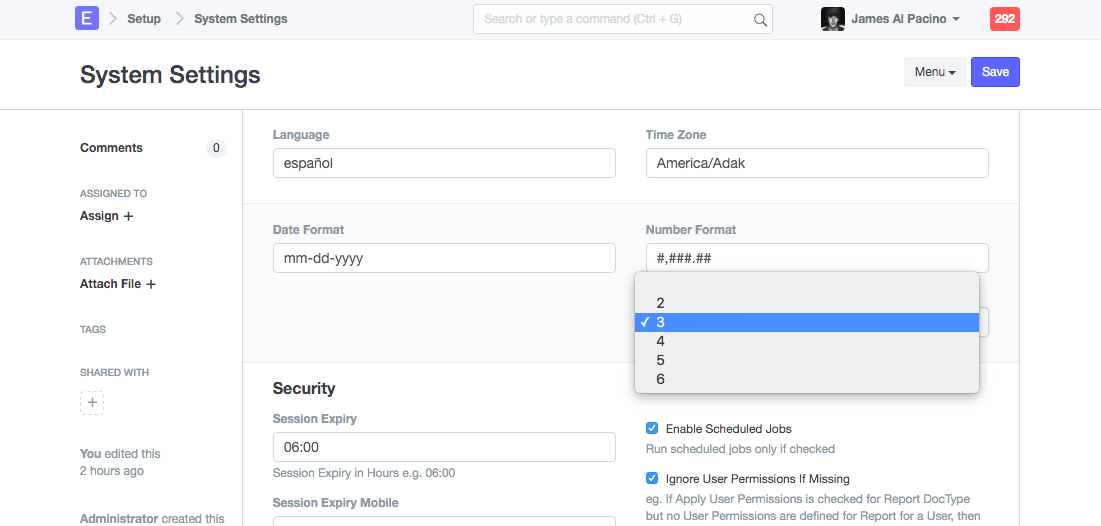
Task: Open the Menu dropdown button
Action: 934,72
